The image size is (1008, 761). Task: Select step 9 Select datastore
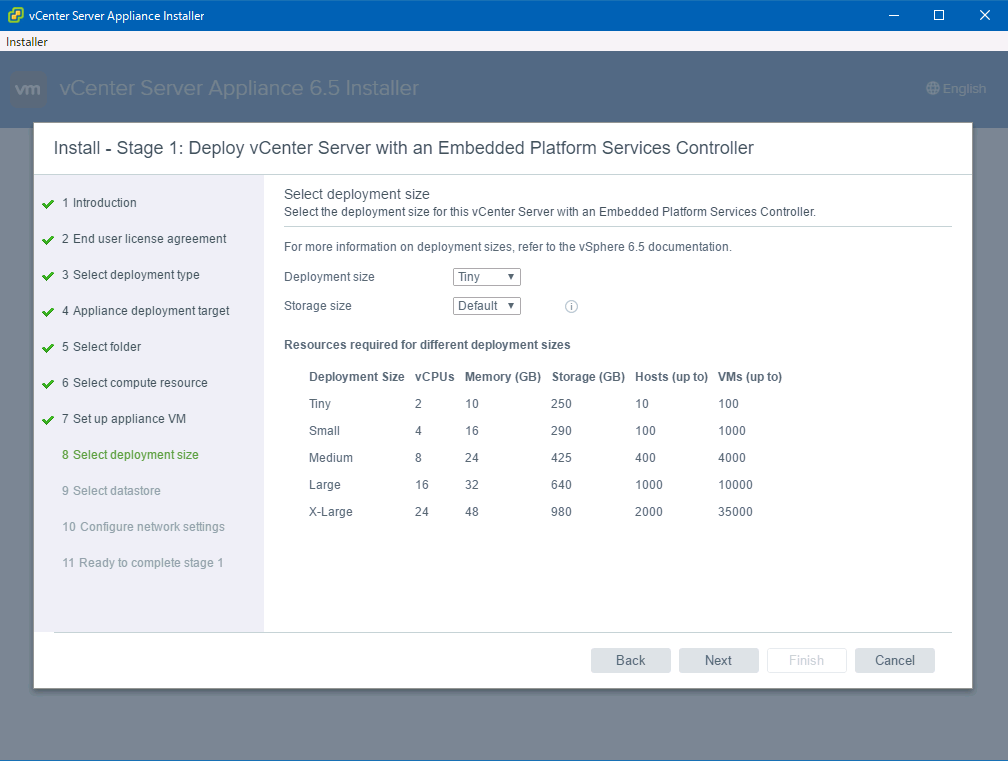pyautogui.click(x=111, y=490)
